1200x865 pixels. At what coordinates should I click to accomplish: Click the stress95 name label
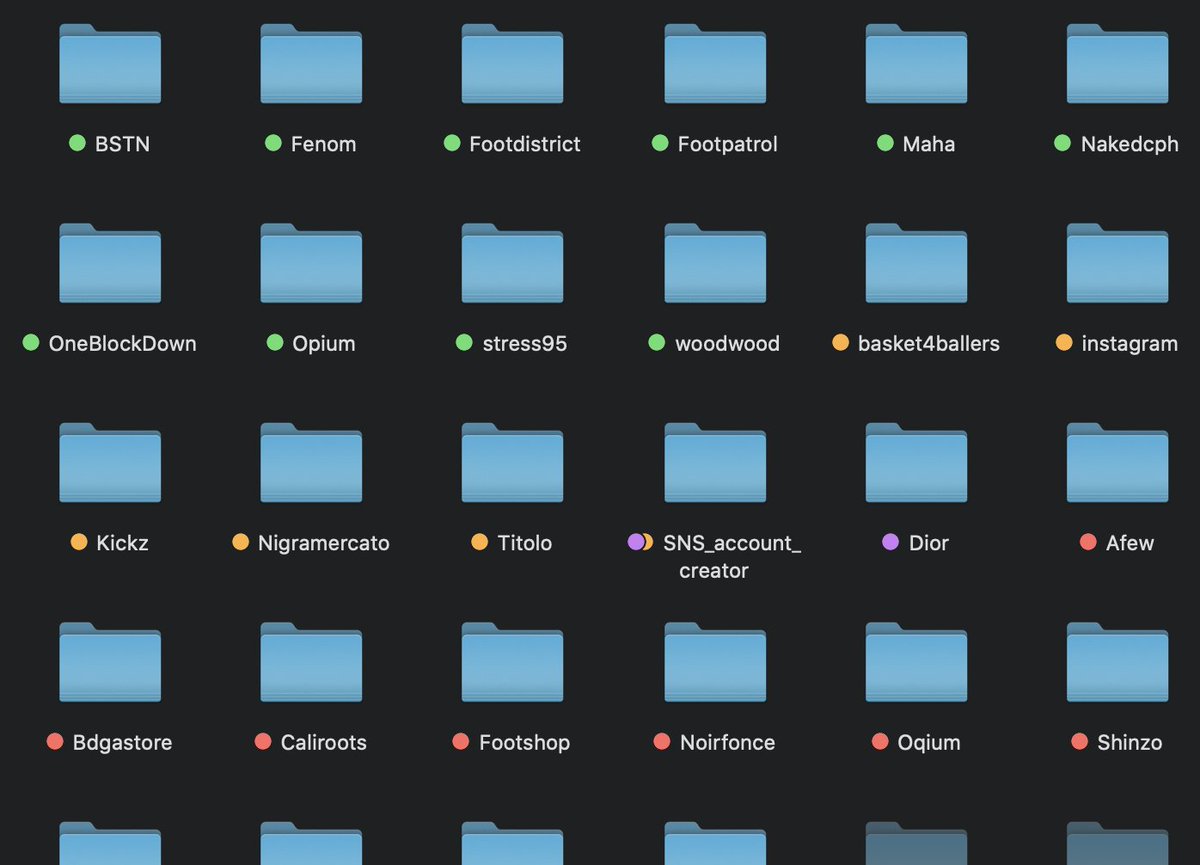pos(524,344)
